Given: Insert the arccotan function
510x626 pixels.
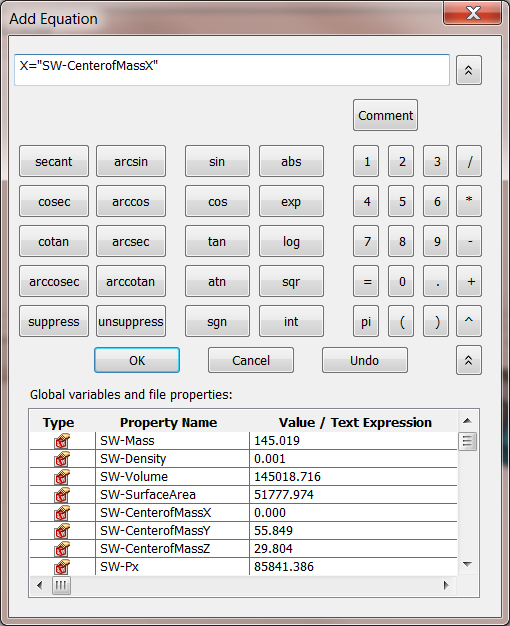Looking at the screenshot, I should tap(131, 281).
